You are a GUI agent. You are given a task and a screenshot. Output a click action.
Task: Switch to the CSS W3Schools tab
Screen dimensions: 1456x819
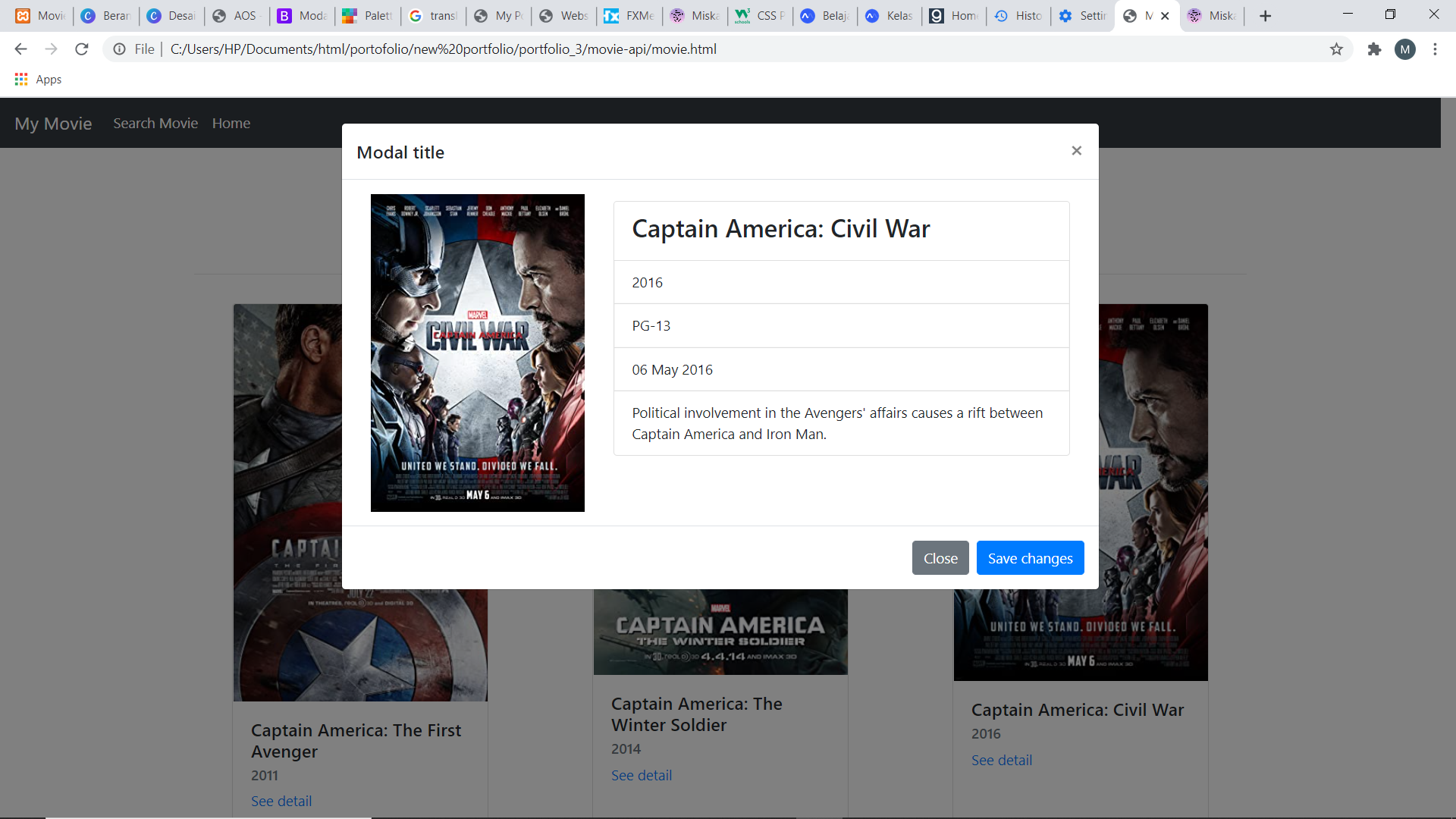pos(759,16)
